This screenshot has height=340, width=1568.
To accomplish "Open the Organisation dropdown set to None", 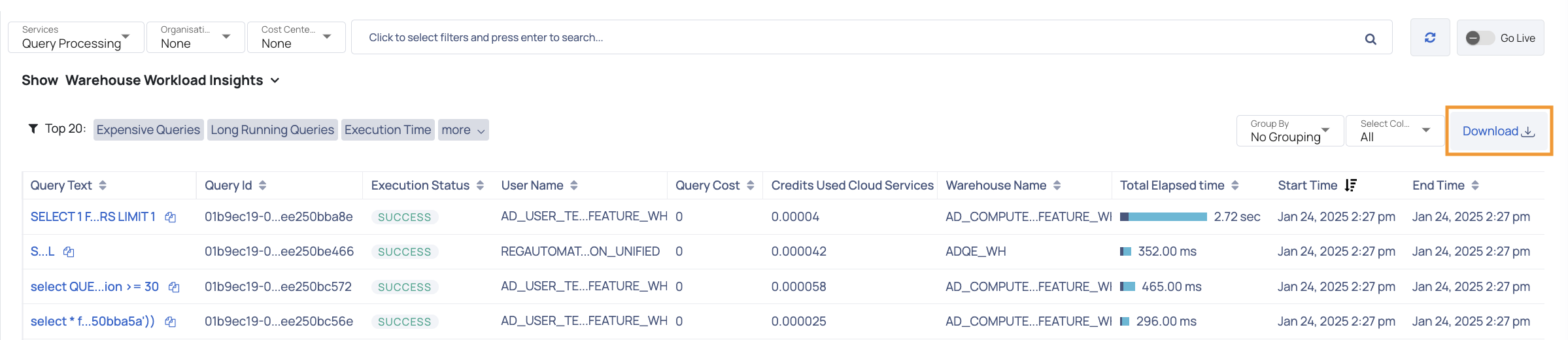I will (196, 37).
